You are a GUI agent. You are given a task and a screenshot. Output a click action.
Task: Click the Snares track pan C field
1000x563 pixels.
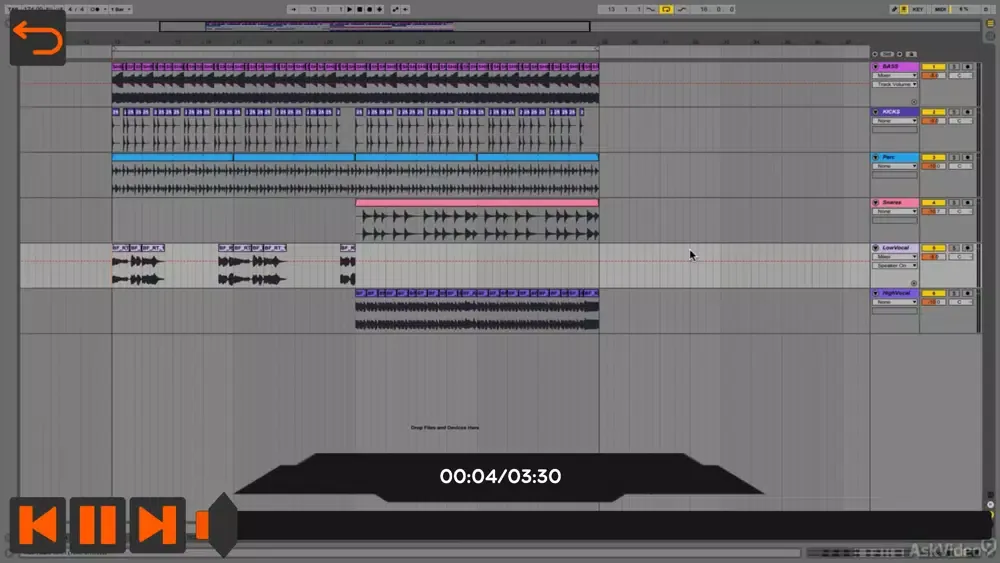pyautogui.click(x=960, y=211)
